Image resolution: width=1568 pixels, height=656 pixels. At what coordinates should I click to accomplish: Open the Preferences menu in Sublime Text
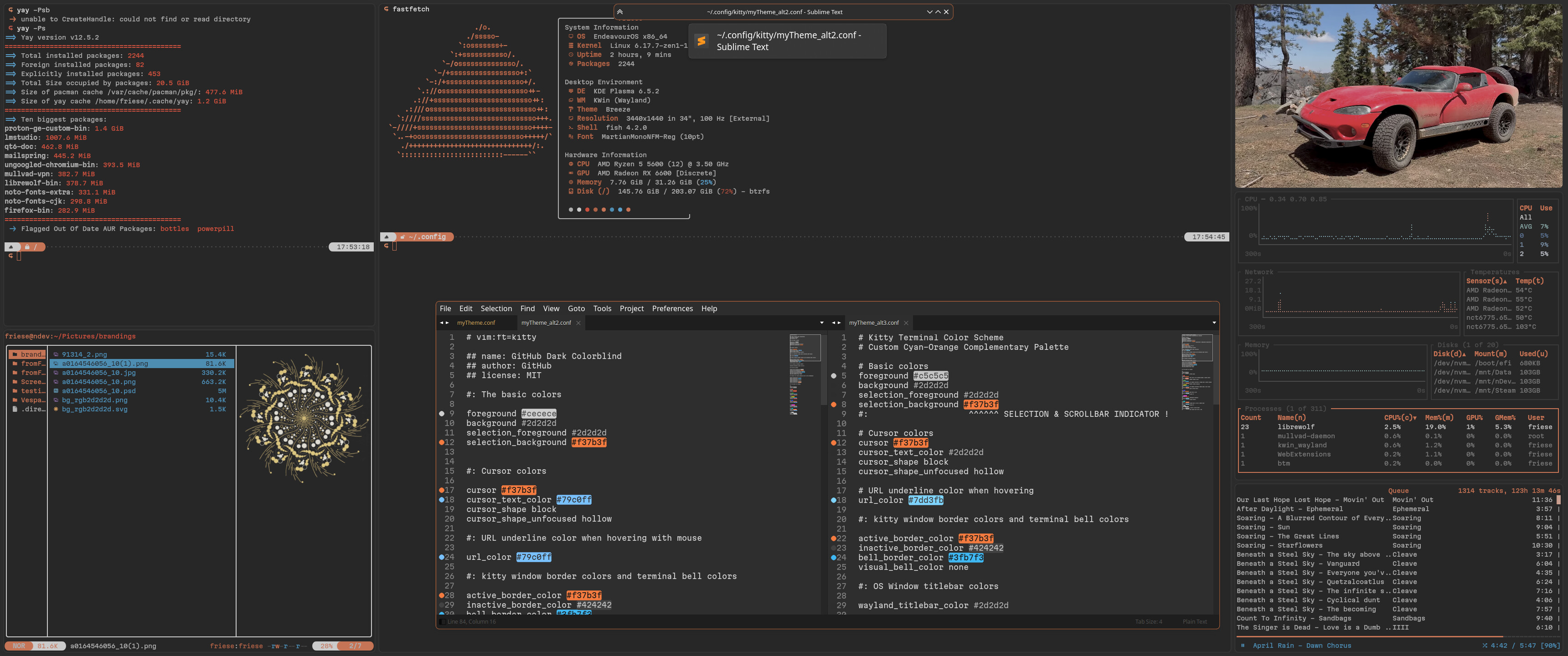[672, 308]
